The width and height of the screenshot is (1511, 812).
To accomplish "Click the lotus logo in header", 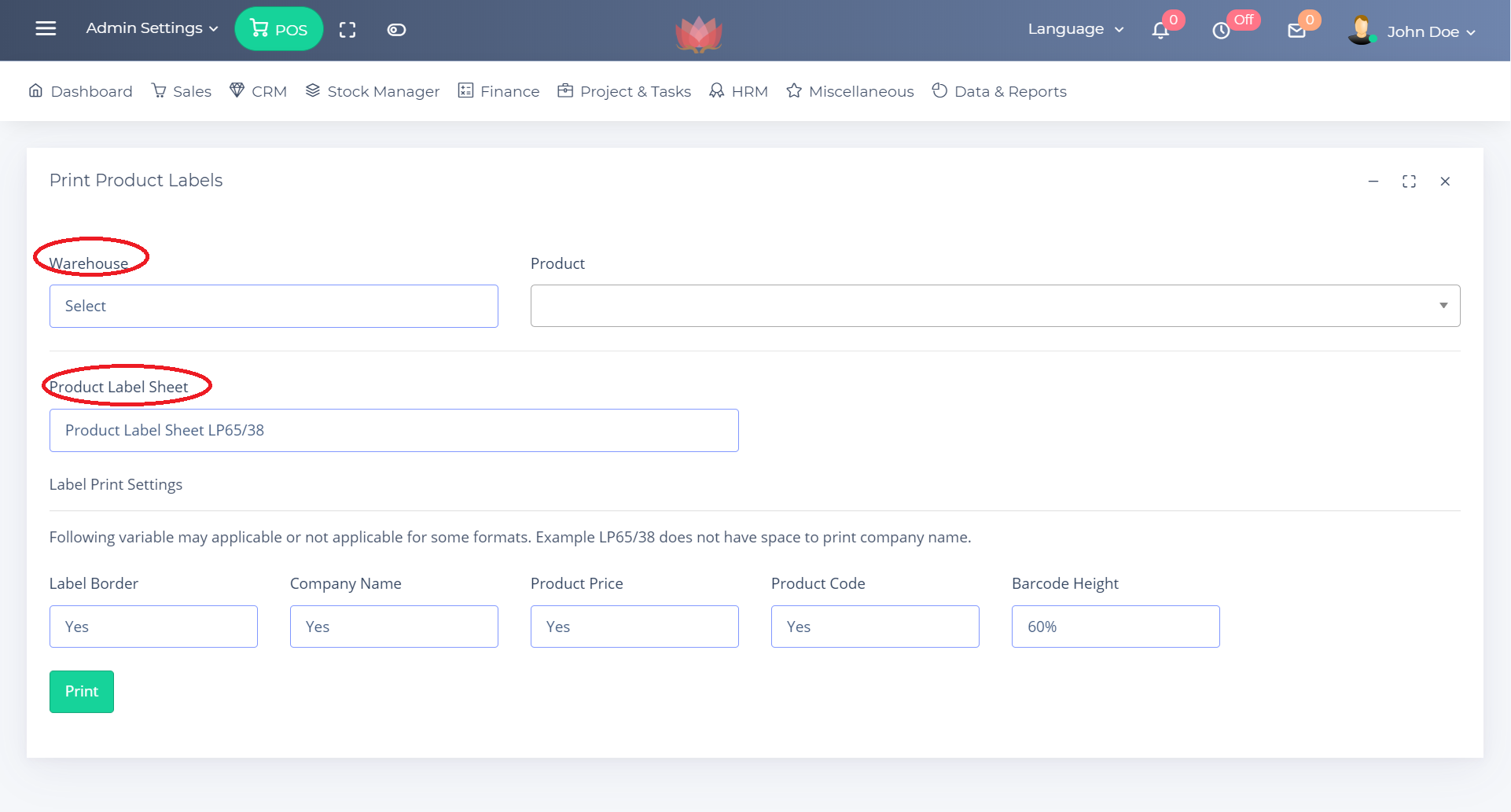I will tap(698, 34).
